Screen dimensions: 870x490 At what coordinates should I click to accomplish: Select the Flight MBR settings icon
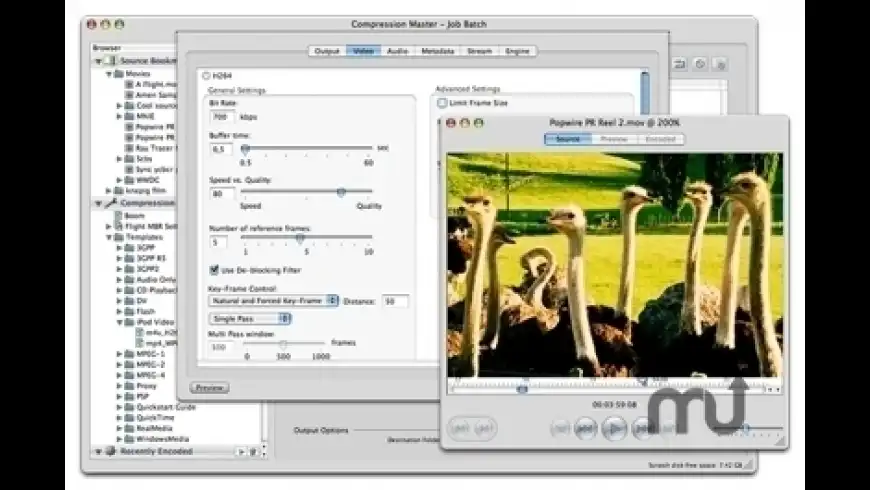(119, 226)
